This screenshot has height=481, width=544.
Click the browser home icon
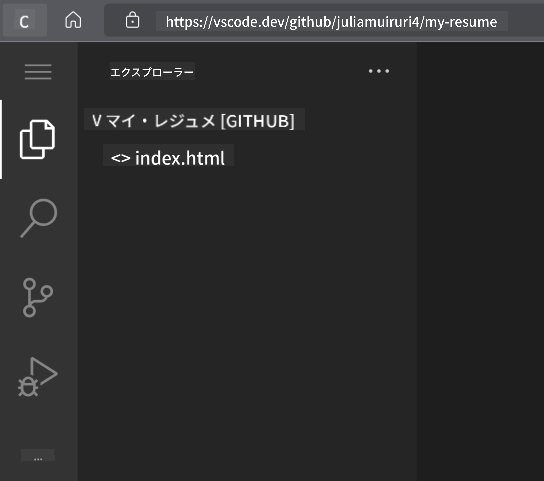pyautogui.click(x=73, y=20)
